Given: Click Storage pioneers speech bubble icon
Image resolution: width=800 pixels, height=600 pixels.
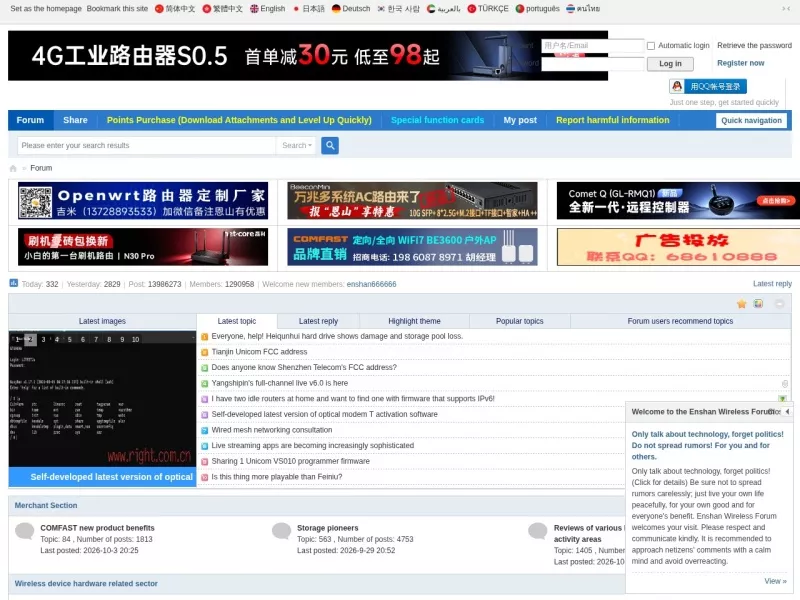Looking at the screenshot, I should 281,531.
